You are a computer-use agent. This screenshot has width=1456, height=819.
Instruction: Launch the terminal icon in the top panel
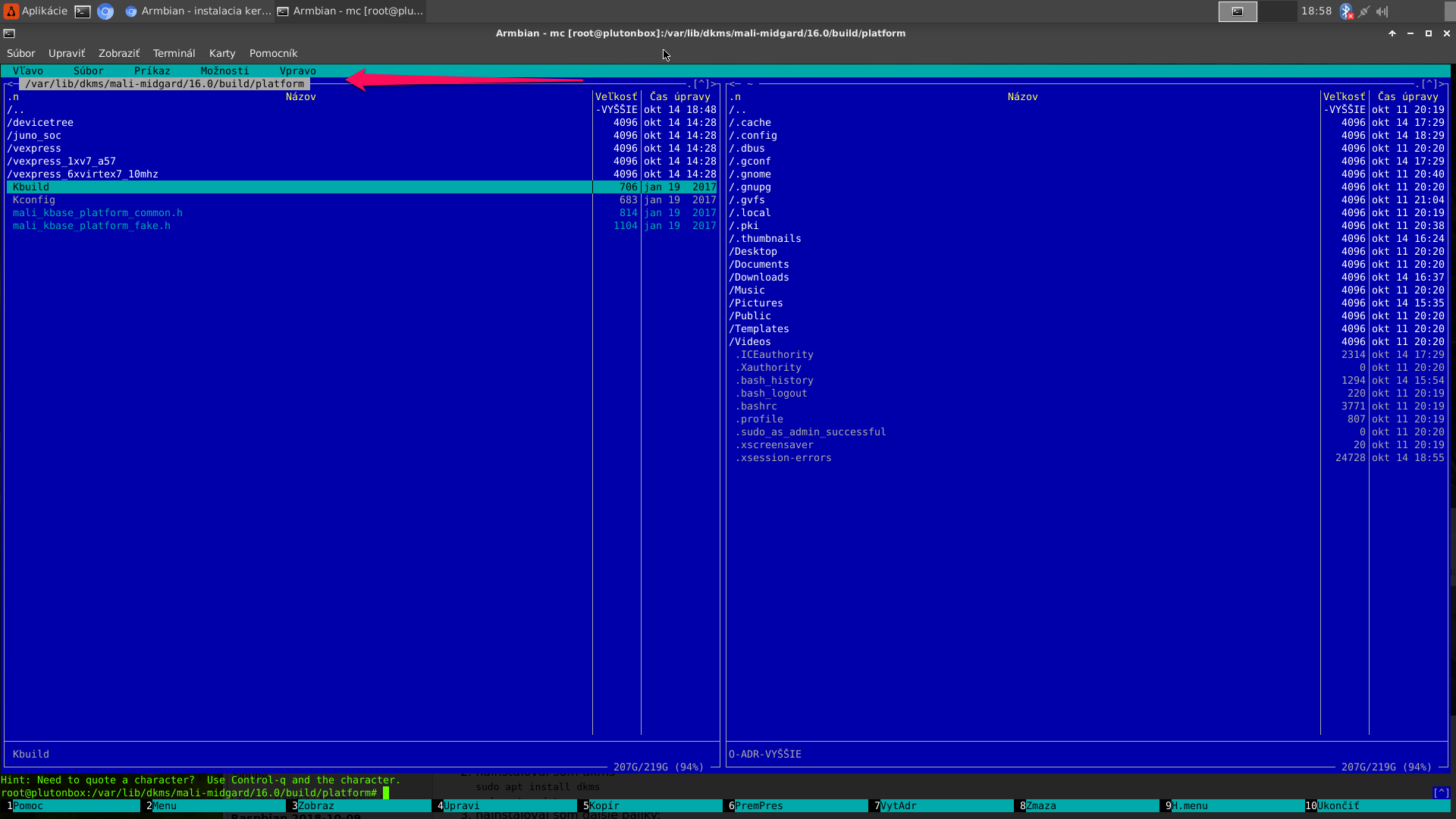click(x=83, y=11)
